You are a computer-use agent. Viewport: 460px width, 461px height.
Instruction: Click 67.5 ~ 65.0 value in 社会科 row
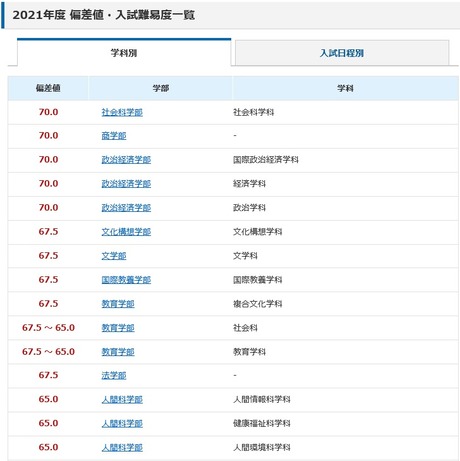tap(48, 328)
